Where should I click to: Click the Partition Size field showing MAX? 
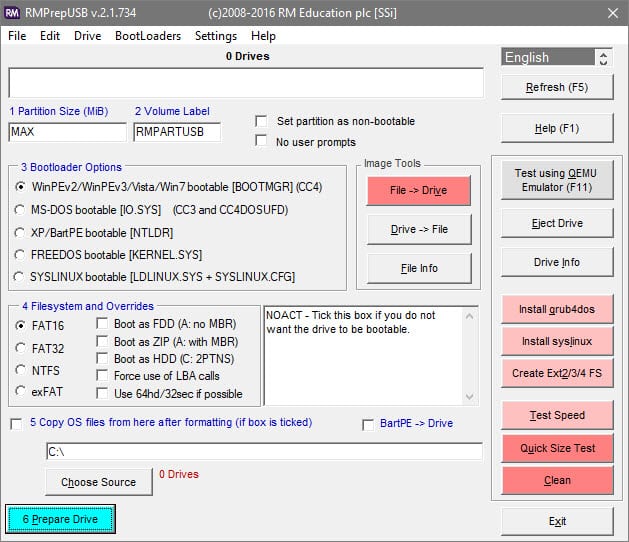click(67, 132)
